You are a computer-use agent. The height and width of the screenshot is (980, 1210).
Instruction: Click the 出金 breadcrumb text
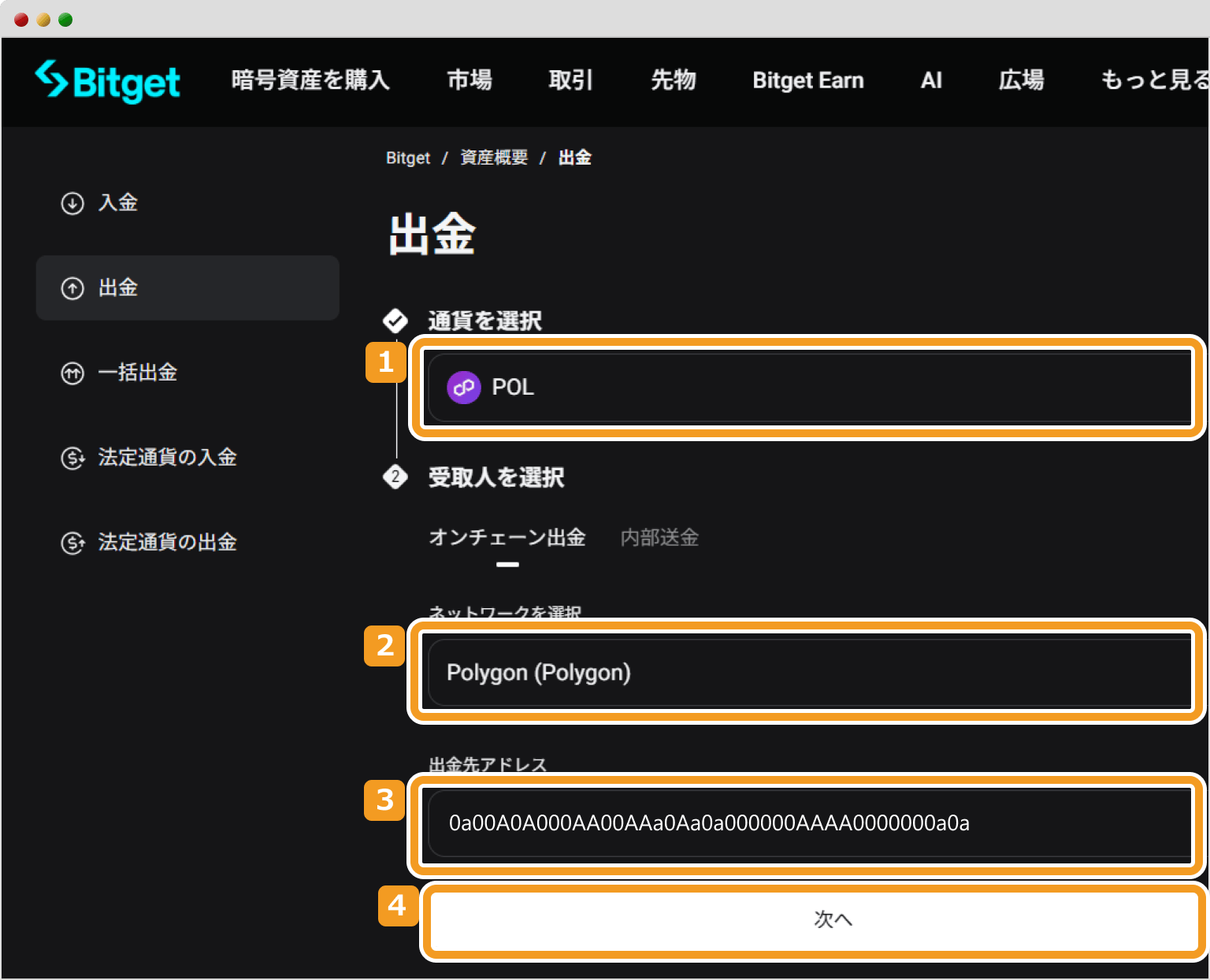tap(575, 158)
